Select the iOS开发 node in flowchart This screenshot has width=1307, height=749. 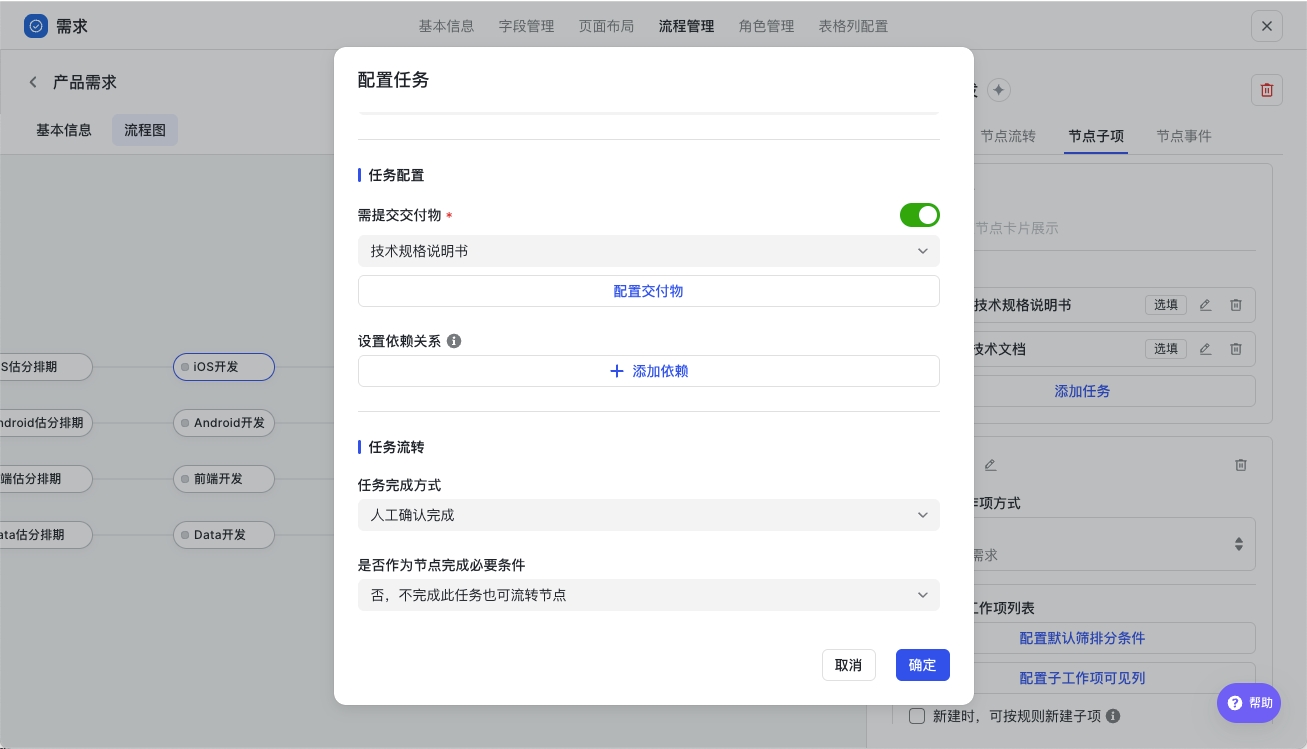224,367
